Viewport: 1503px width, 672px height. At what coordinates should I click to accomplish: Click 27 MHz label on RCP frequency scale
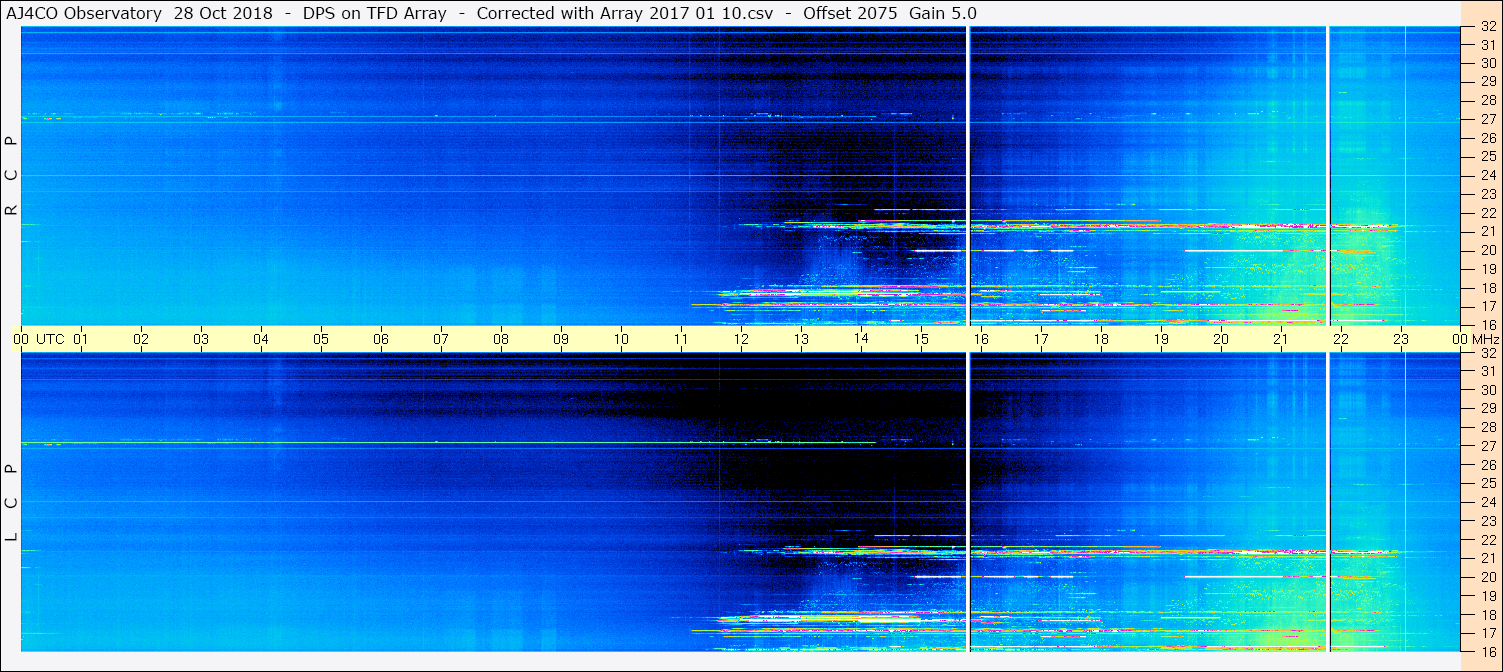pos(1487,119)
